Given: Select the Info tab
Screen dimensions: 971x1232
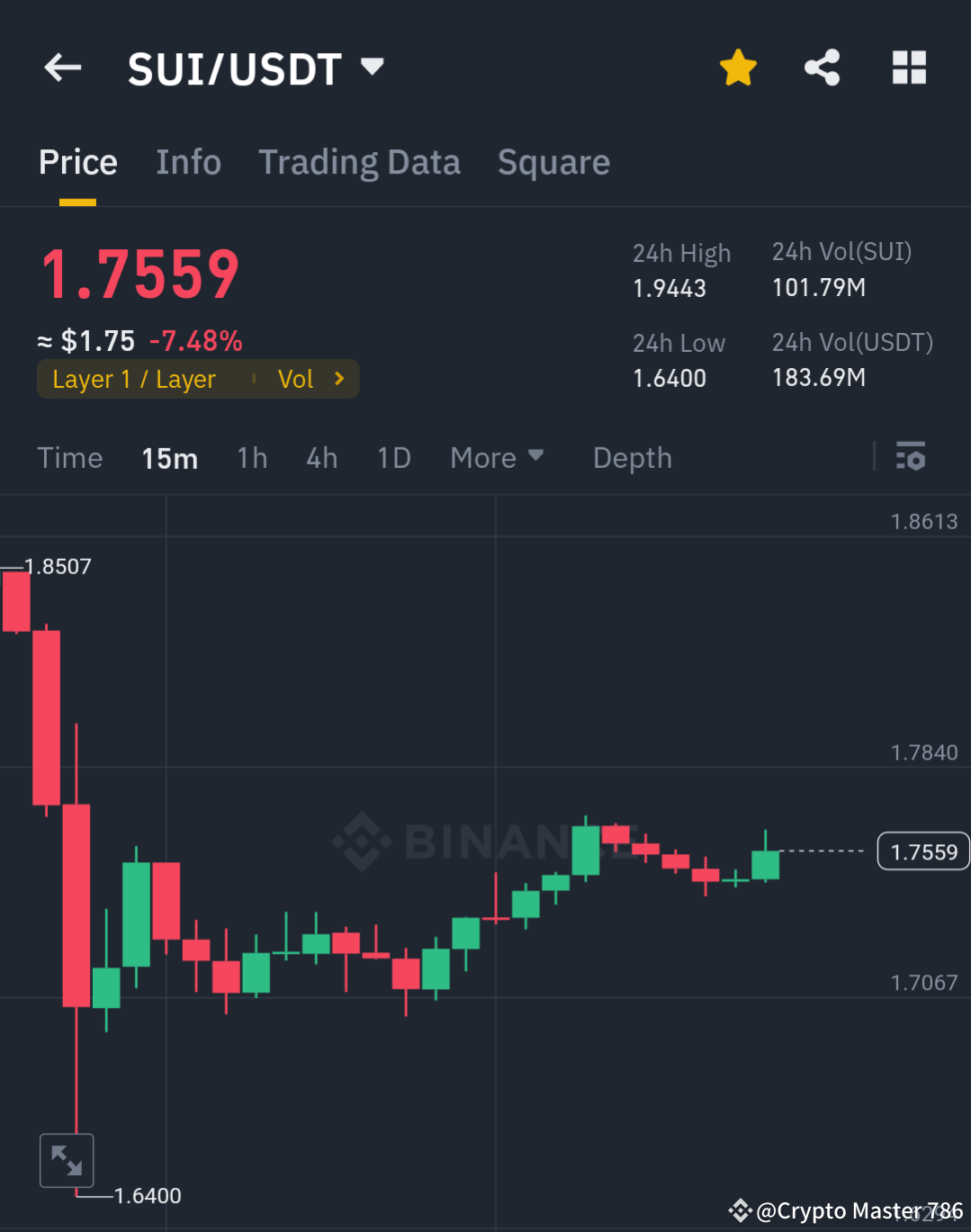Looking at the screenshot, I should click(189, 162).
